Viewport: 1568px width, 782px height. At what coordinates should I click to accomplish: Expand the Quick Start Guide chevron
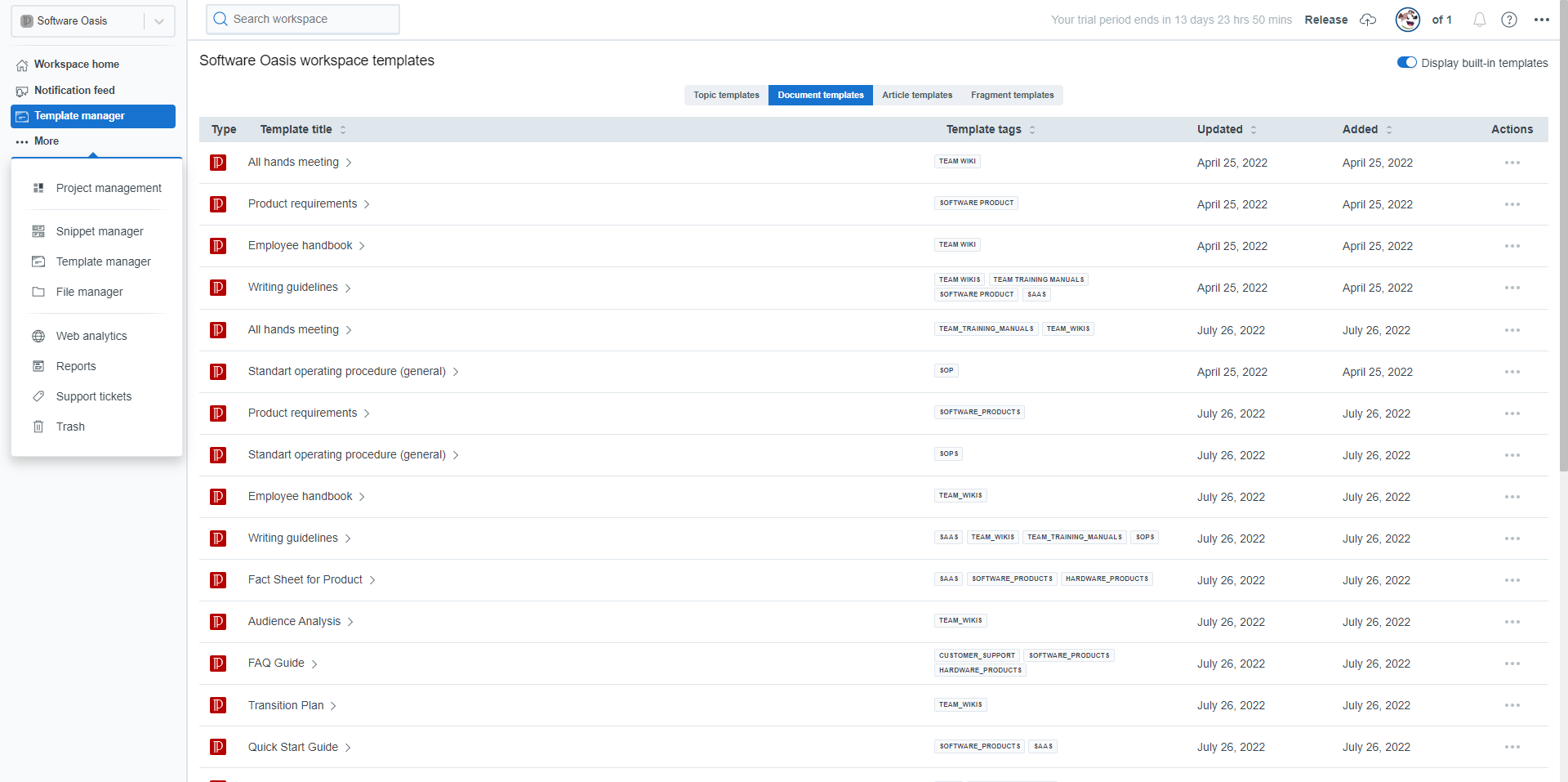[x=348, y=748]
